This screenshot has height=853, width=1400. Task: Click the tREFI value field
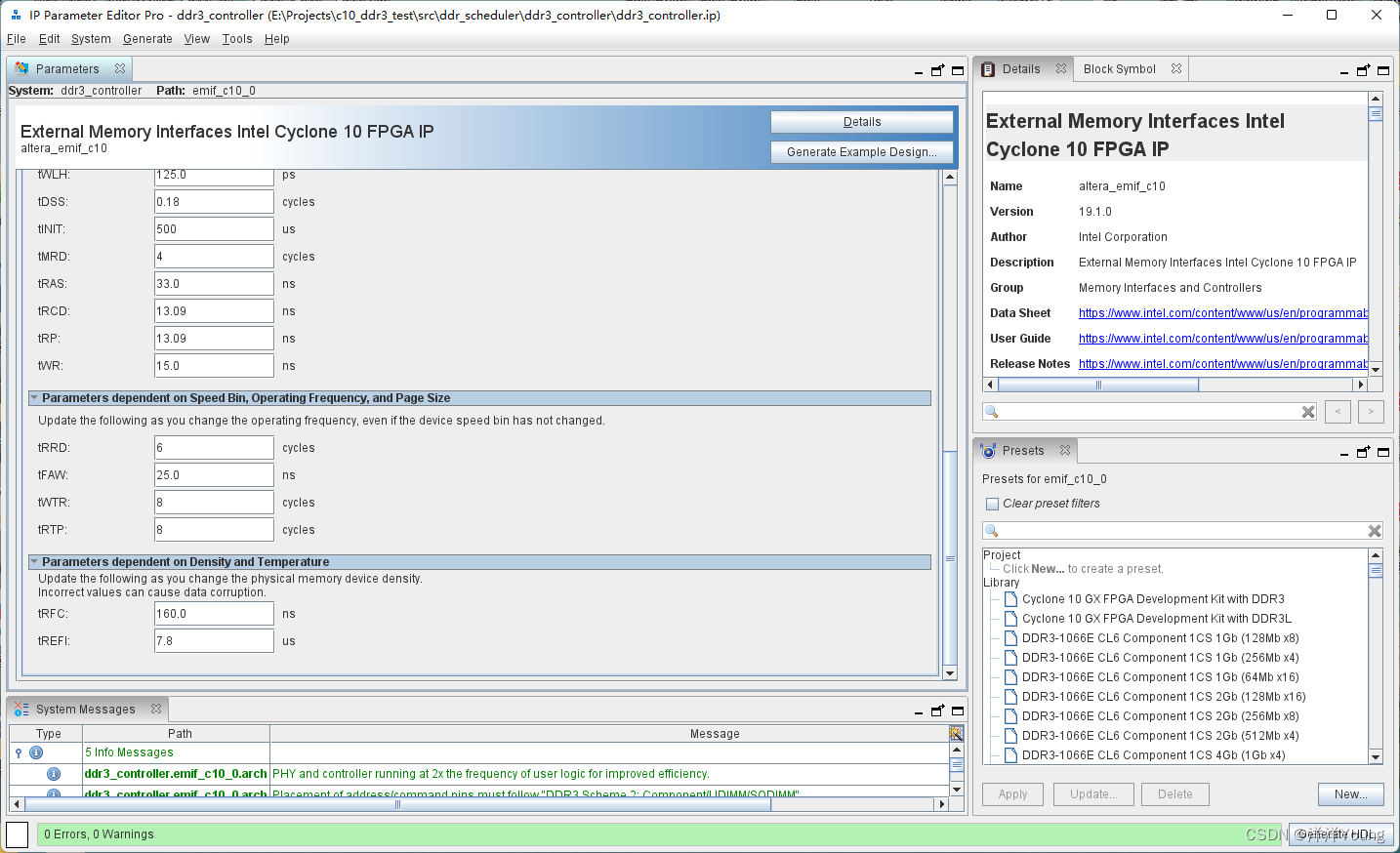click(x=214, y=641)
